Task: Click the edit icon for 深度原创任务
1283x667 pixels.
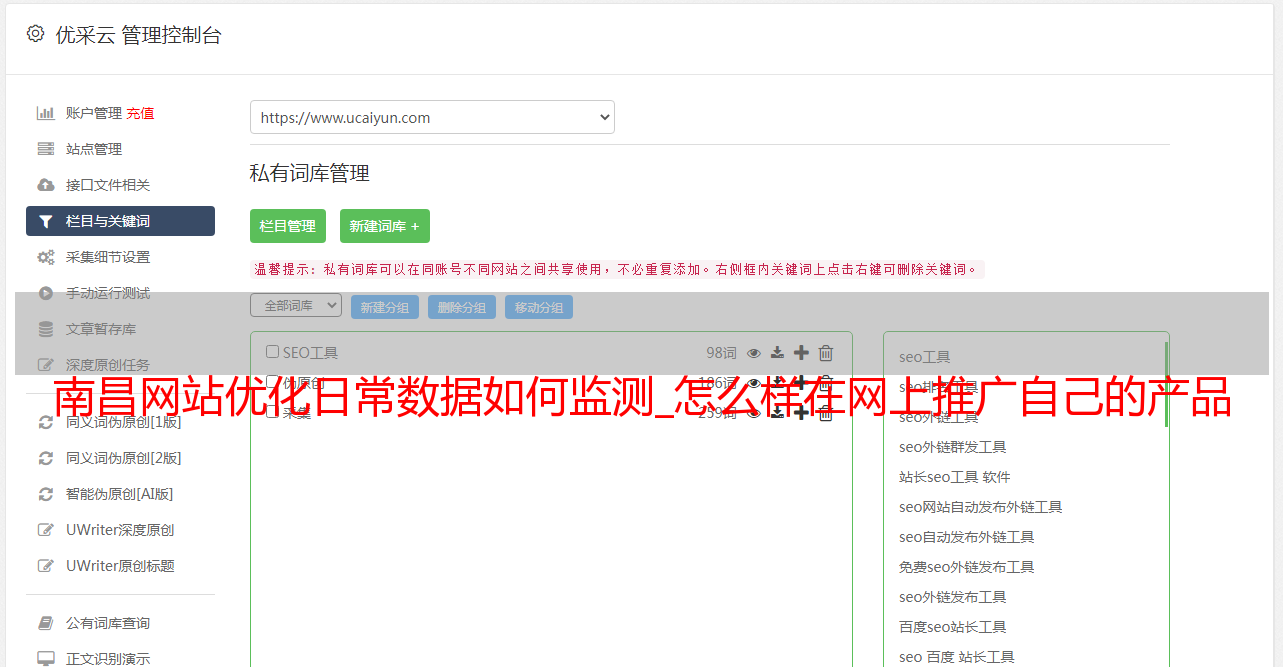Action: [x=45, y=365]
